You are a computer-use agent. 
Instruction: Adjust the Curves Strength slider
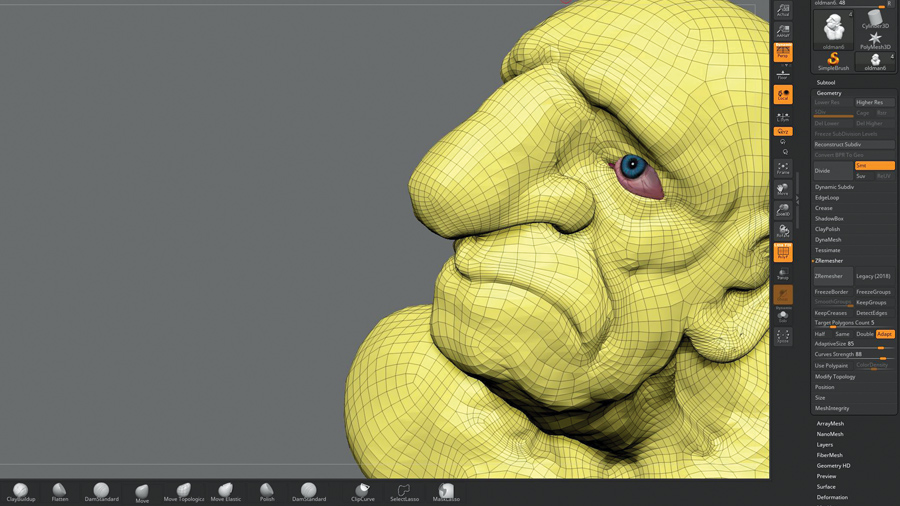[854, 355]
